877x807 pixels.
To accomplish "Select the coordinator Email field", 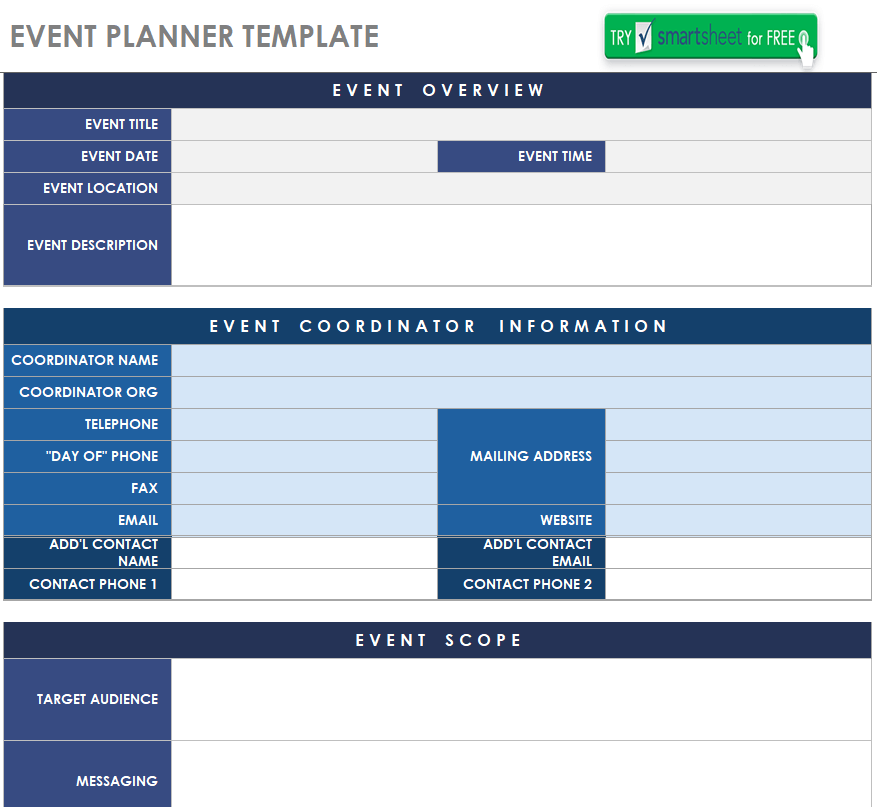I will click(x=304, y=521).
